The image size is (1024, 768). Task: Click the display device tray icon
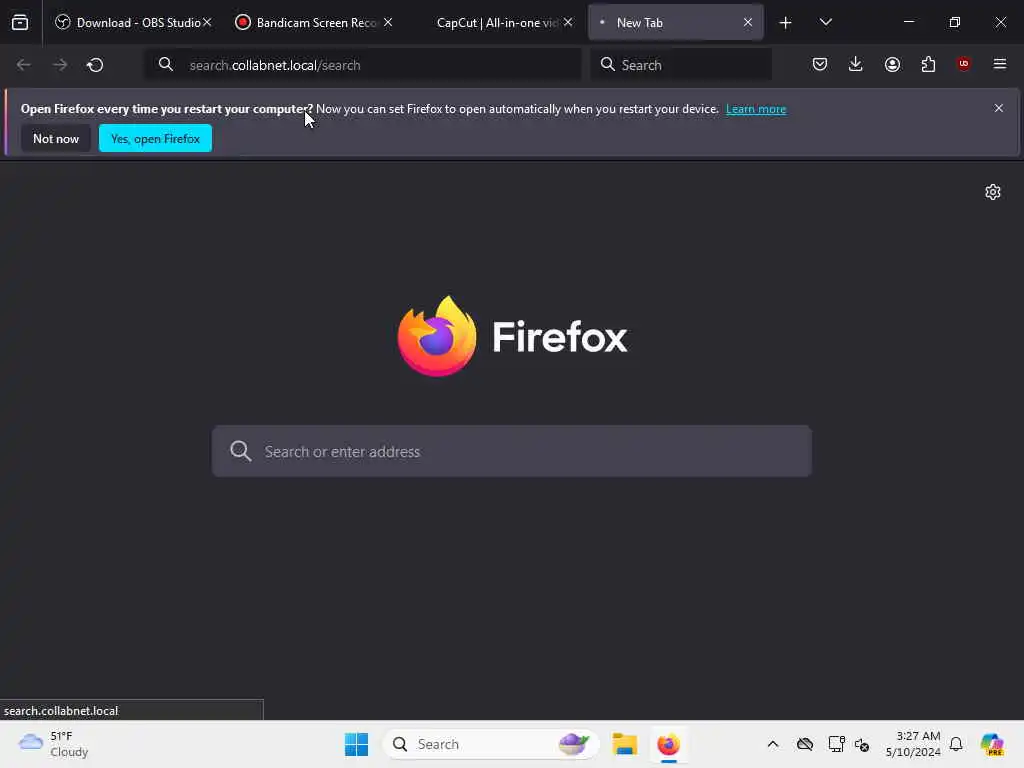[x=836, y=744]
